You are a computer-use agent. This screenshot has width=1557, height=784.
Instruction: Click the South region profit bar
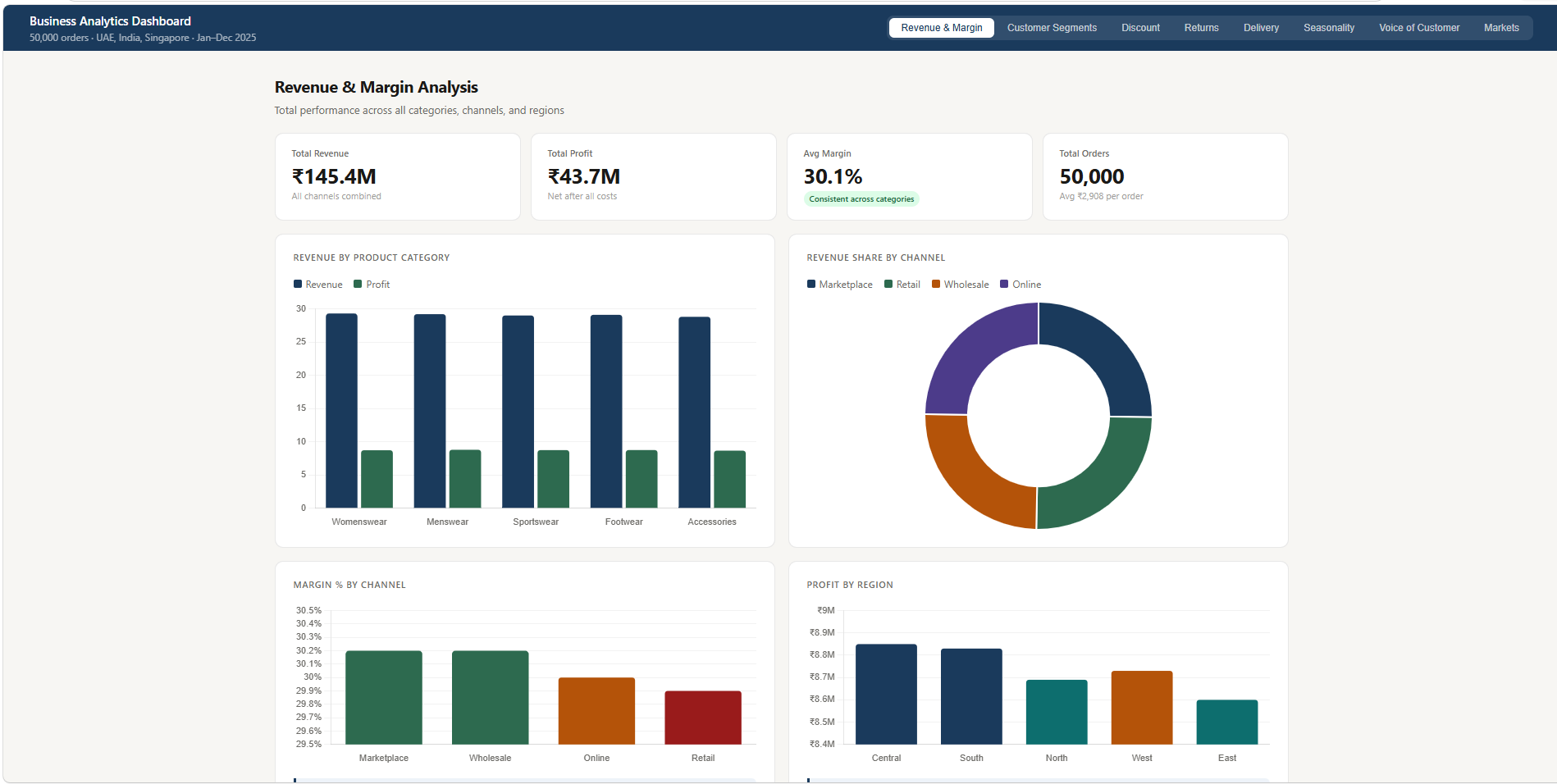pyautogui.click(x=971, y=697)
